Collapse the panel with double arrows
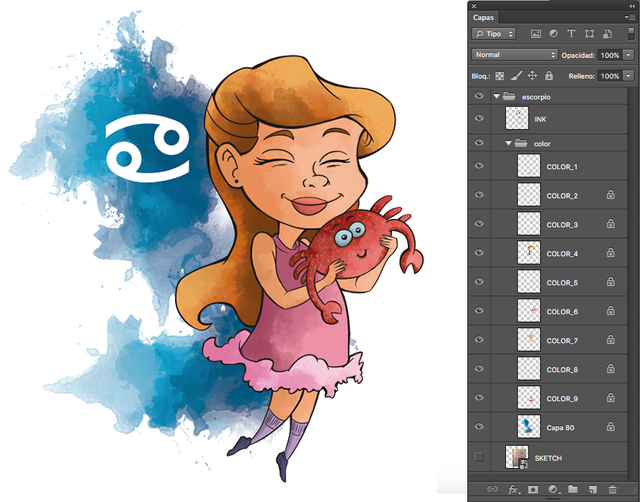Screen dimensions: 640x502 click(632, 6)
